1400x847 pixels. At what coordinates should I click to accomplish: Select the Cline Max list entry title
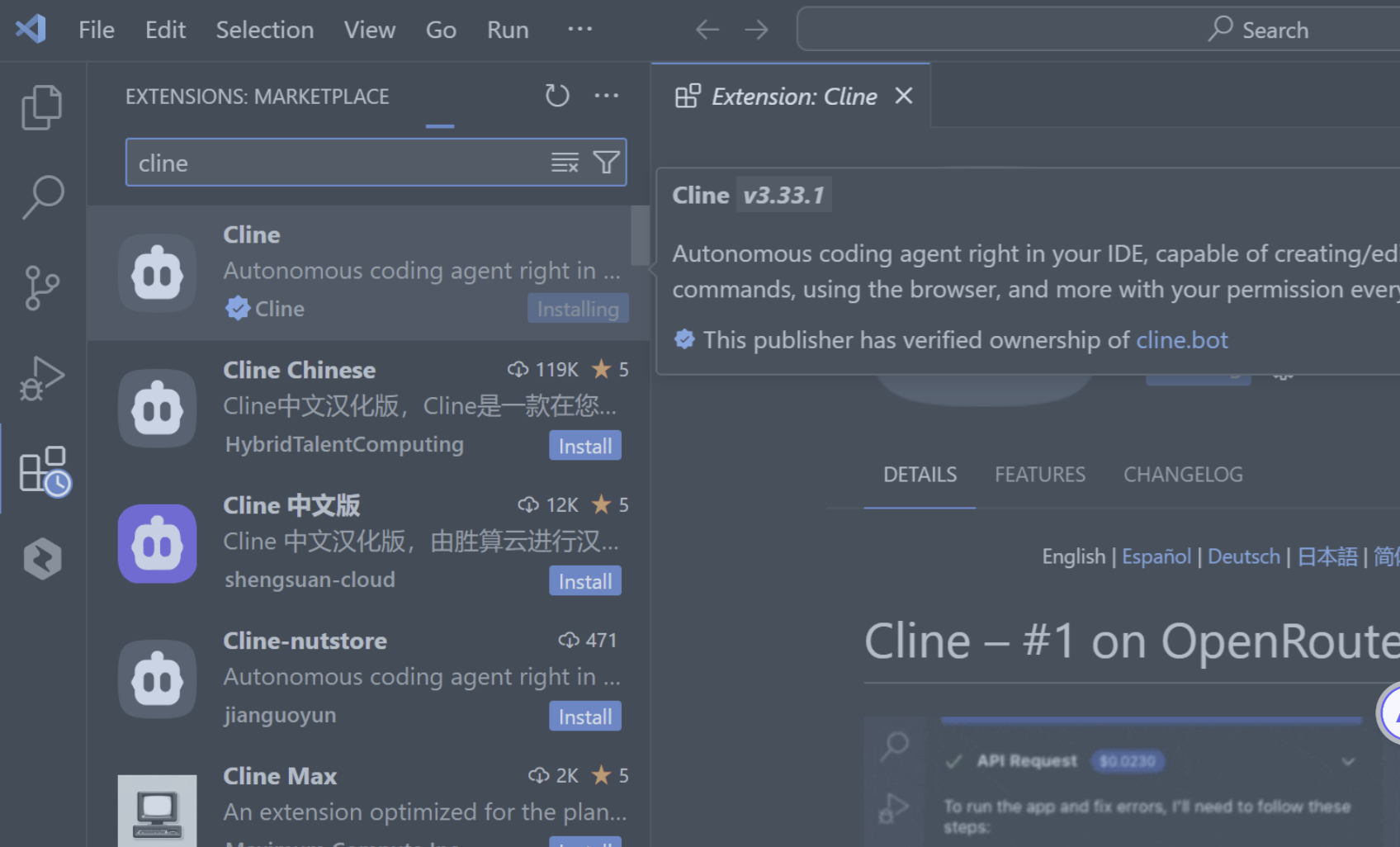tap(280, 776)
